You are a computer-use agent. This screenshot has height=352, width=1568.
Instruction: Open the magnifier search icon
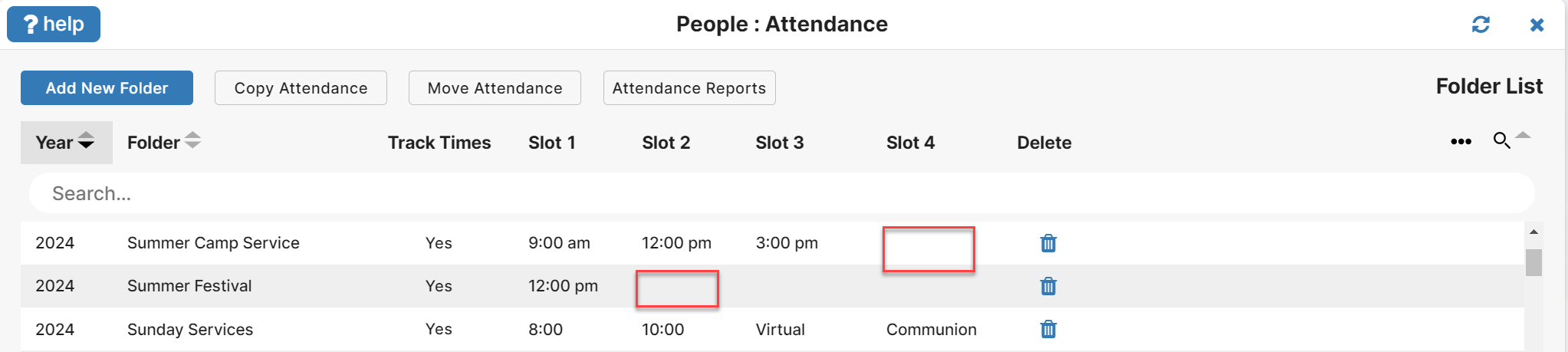pos(1501,140)
